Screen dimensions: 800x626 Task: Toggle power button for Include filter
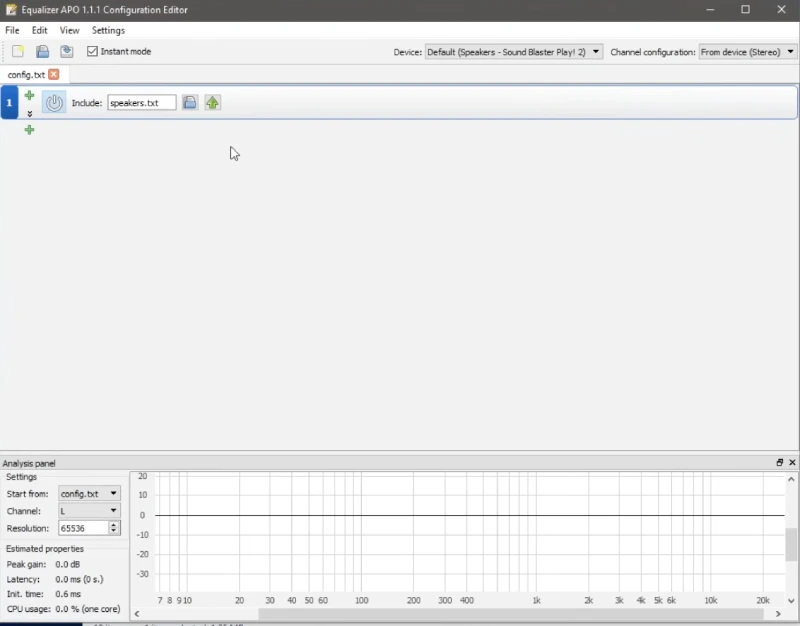coord(54,103)
